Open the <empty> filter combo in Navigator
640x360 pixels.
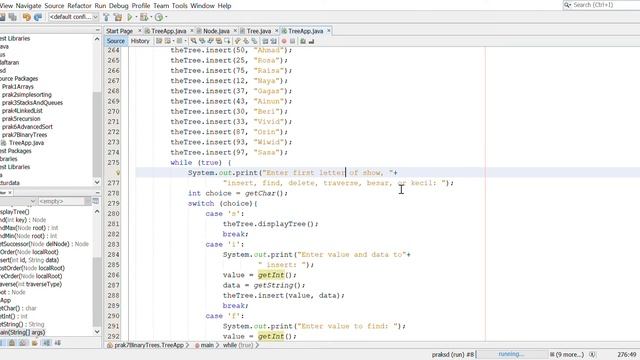(x=64, y=201)
